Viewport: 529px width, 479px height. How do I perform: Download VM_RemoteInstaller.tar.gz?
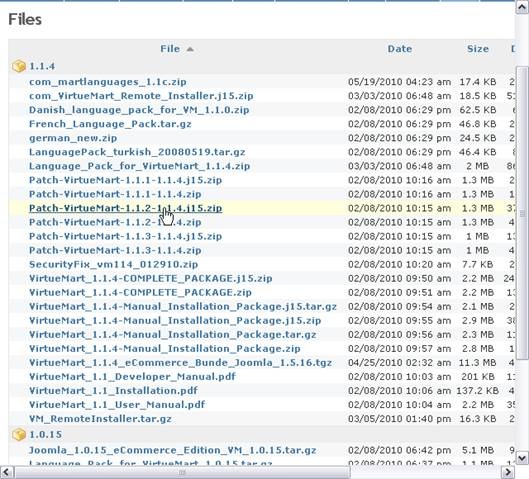point(100,419)
